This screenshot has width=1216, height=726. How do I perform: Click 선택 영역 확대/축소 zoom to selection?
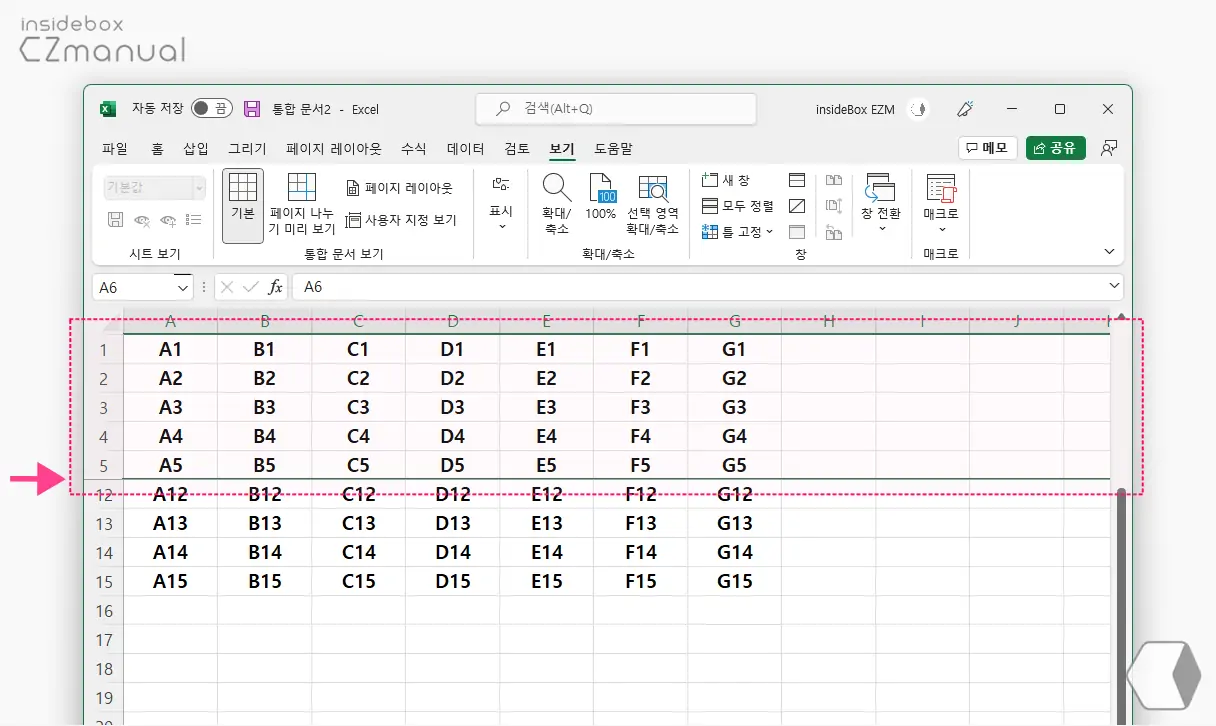pyautogui.click(x=653, y=205)
